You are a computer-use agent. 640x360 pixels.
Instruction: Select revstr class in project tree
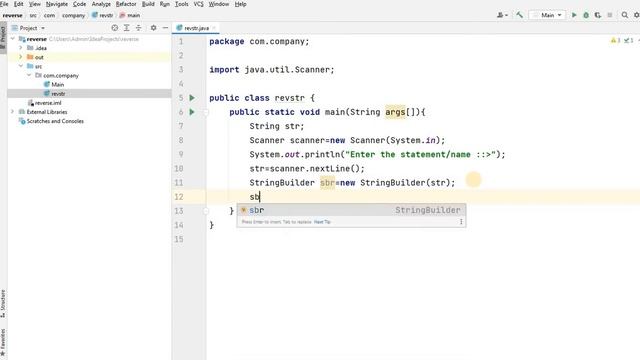(58, 93)
